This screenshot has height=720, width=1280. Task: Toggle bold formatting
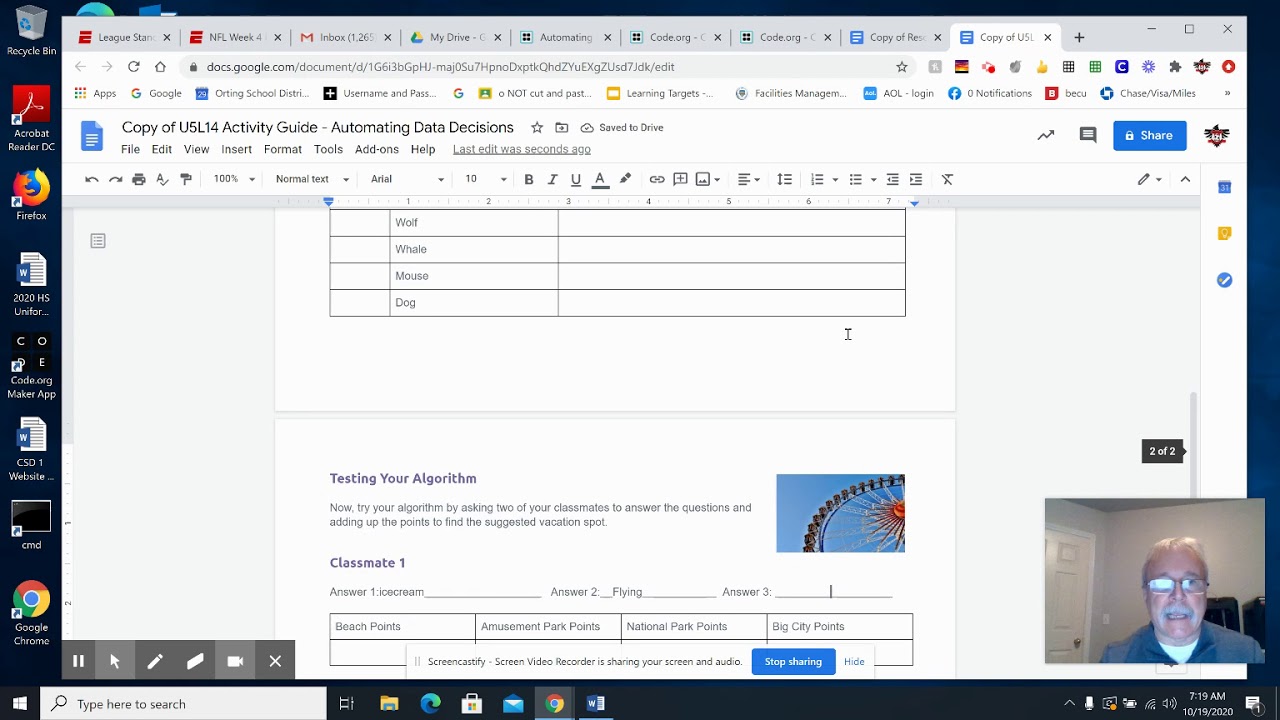tap(529, 179)
